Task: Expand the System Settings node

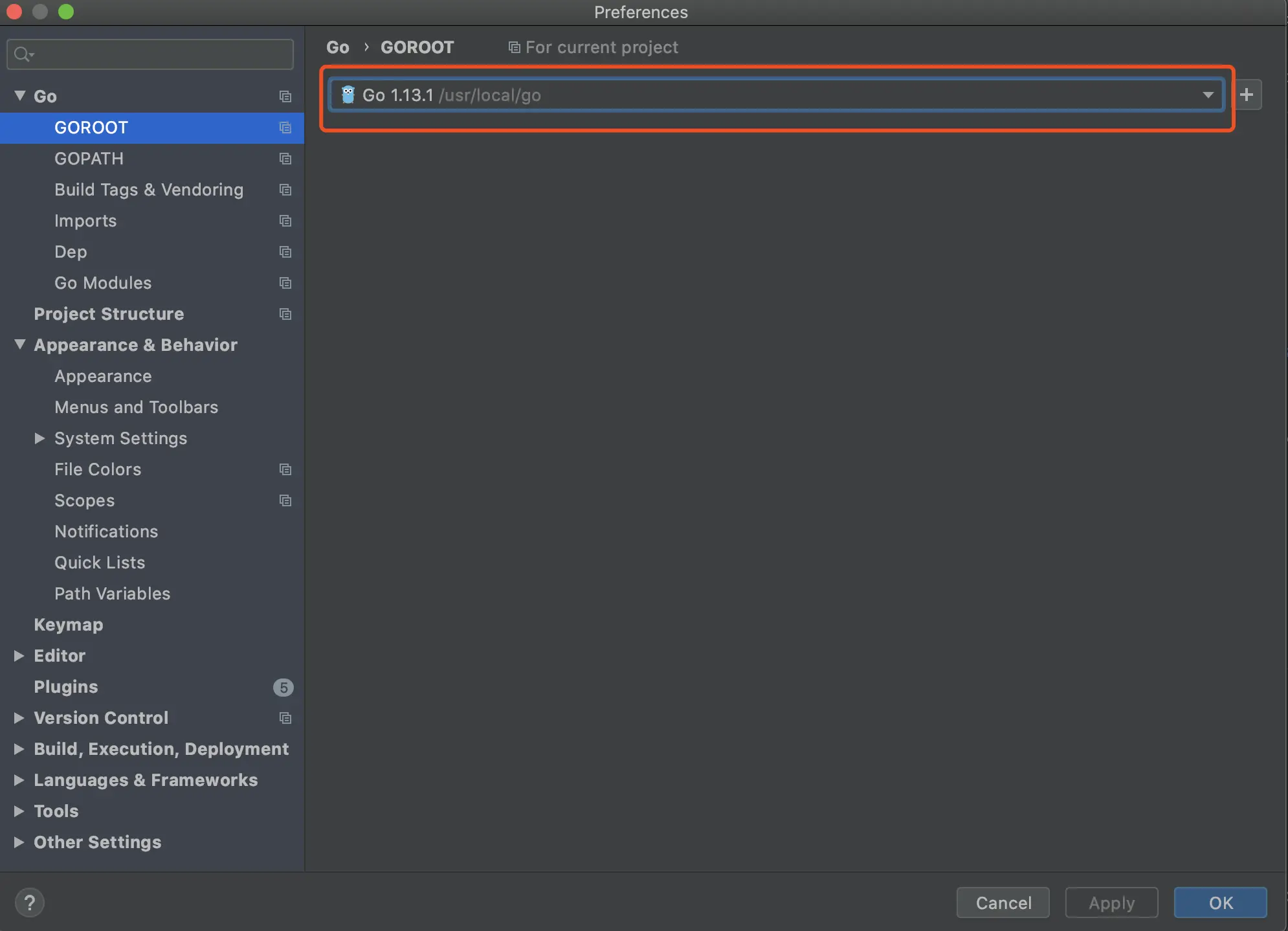Action: pos(39,438)
